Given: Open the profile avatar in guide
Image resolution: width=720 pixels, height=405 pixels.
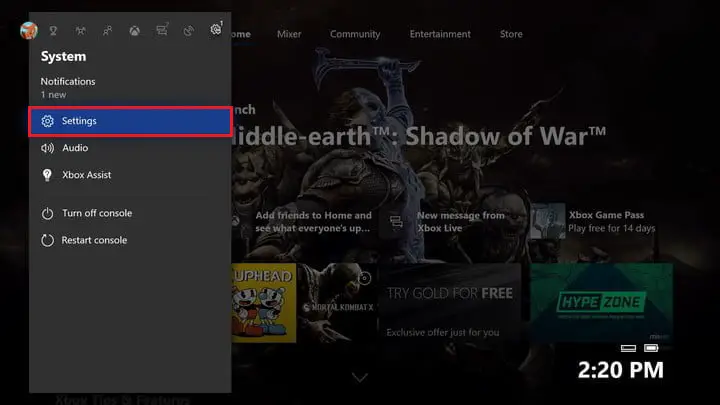Looking at the screenshot, I should tap(28, 31).
